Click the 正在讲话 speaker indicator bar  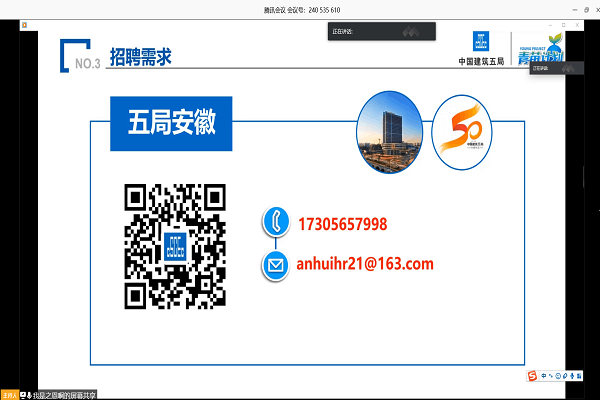click(x=380, y=32)
